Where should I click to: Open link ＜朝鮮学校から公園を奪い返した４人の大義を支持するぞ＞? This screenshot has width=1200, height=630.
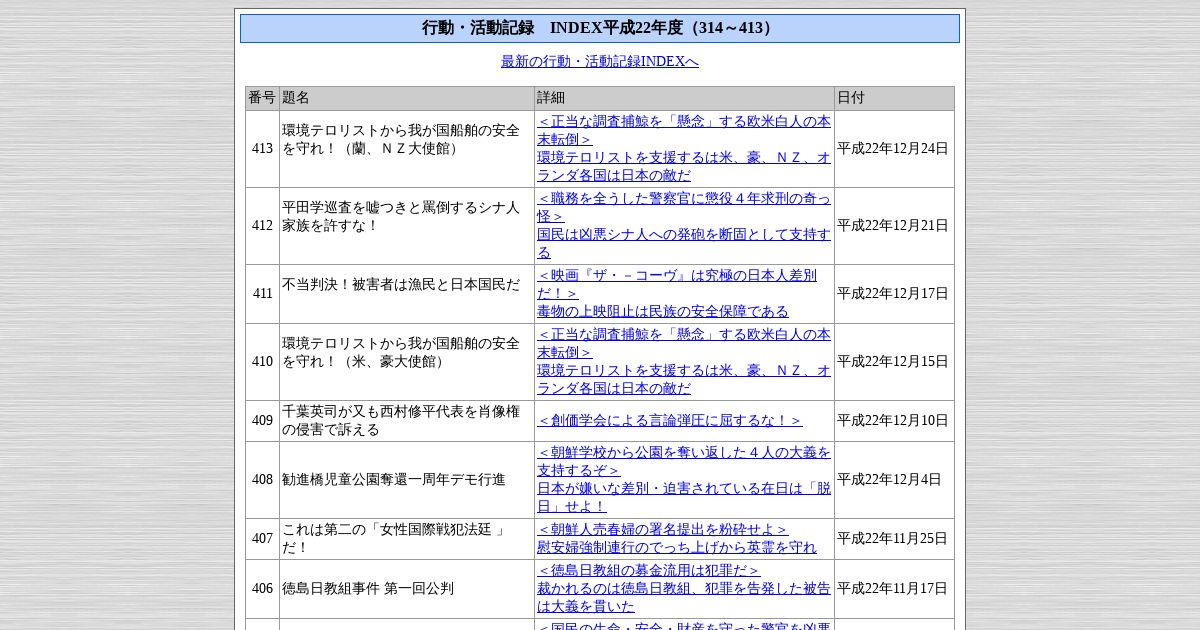(x=684, y=461)
